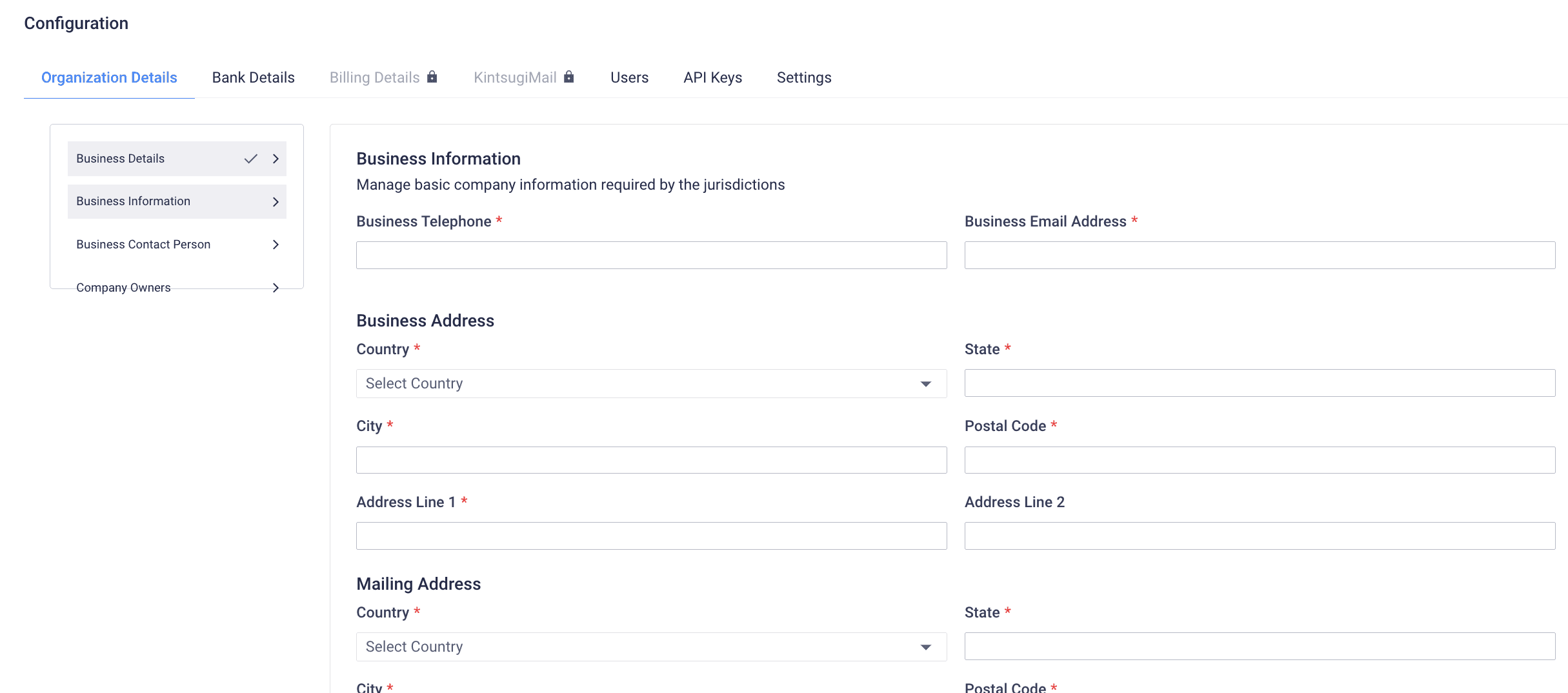Expand the Select Country dropdown arrow under Business Address
Viewport: 1568px width, 693px height.
tap(927, 383)
